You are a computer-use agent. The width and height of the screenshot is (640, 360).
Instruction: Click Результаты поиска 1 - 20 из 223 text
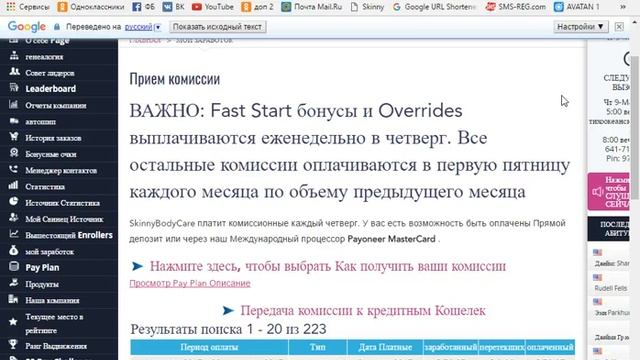228,329
